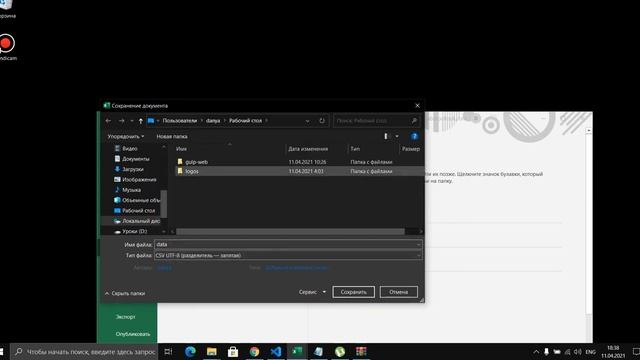The height and width of the screenshot is (360, 640).
Task: Edit the file name field containing data
Action: [x=288, y=244]
